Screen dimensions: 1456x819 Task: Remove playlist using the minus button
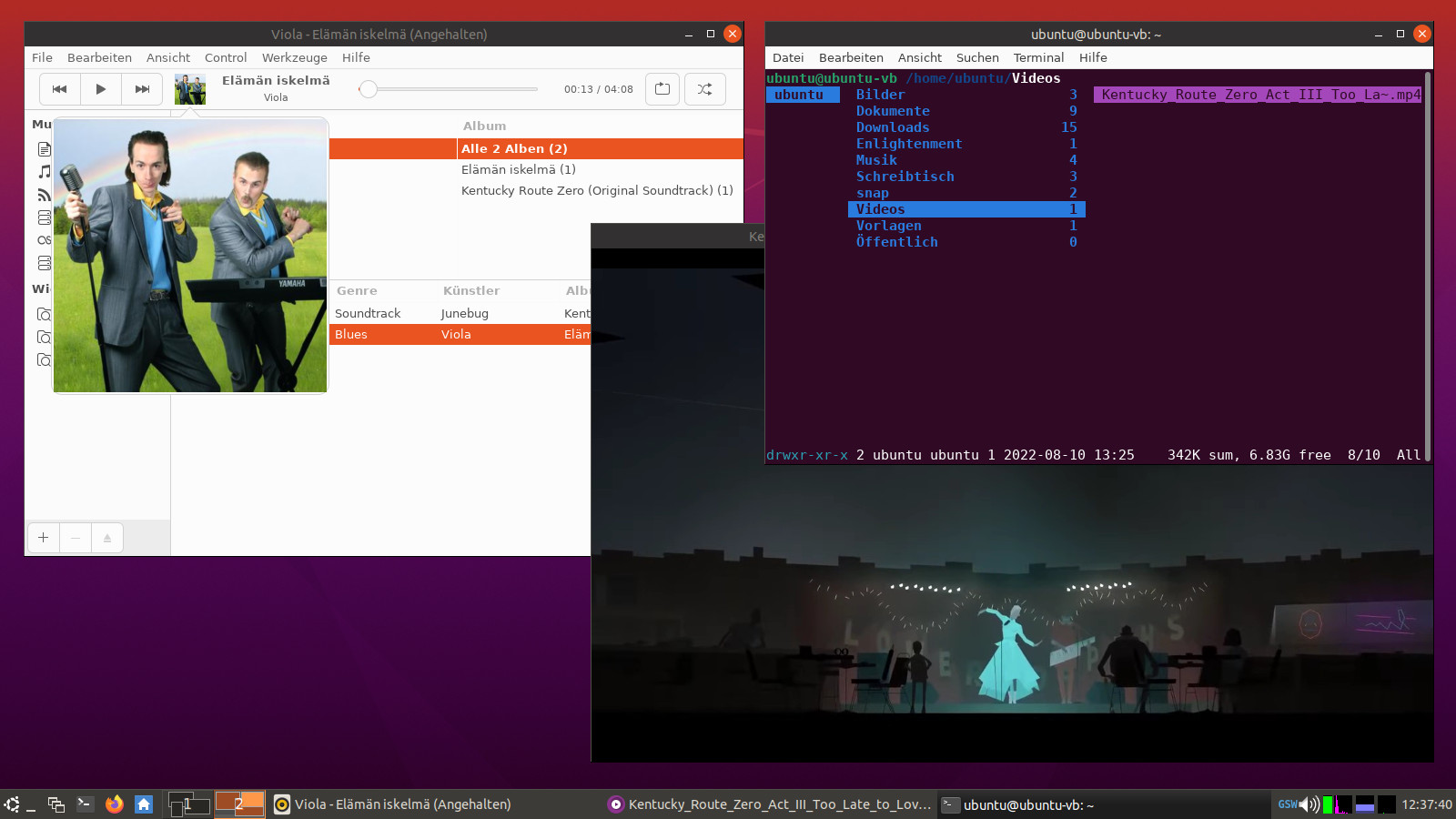[76, 538]
